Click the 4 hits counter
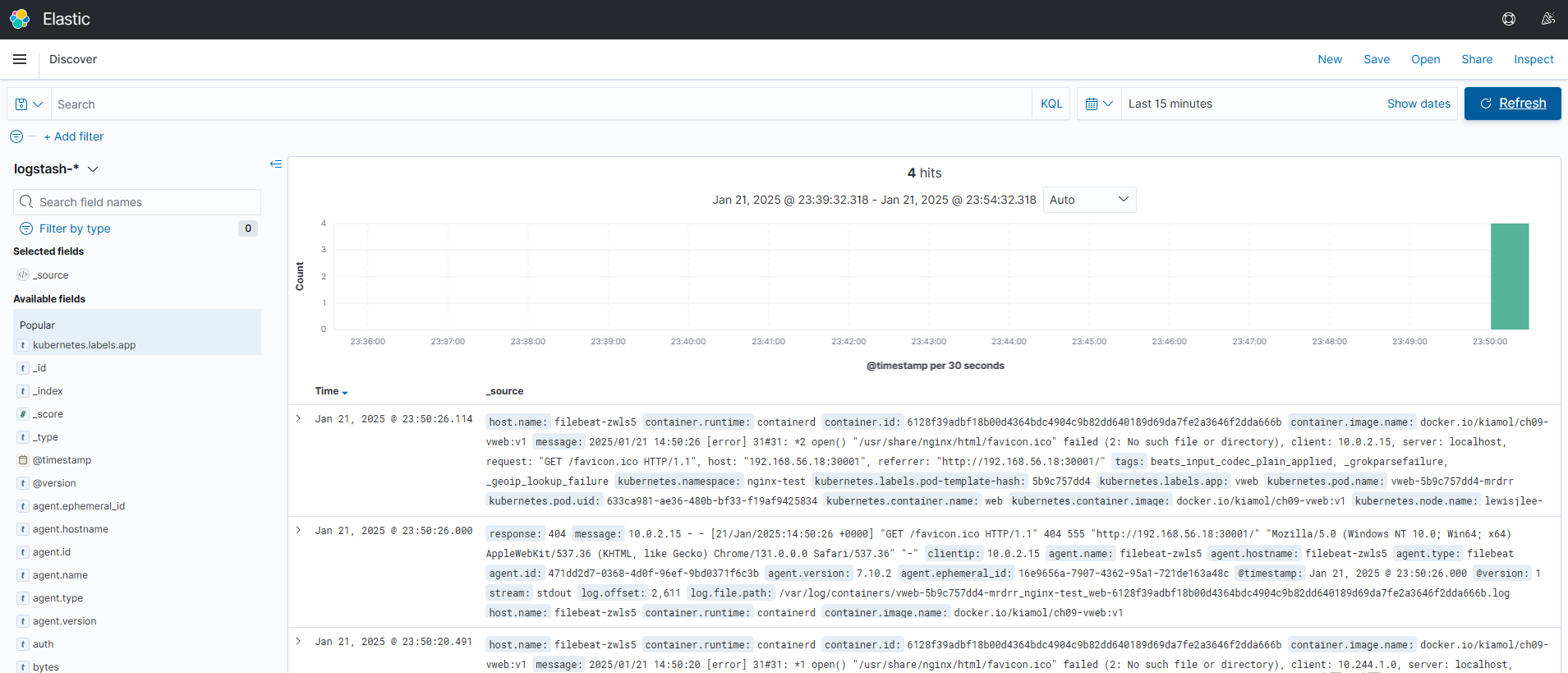Viewport: 1568px width, 673px height. [x=924, y=173]
